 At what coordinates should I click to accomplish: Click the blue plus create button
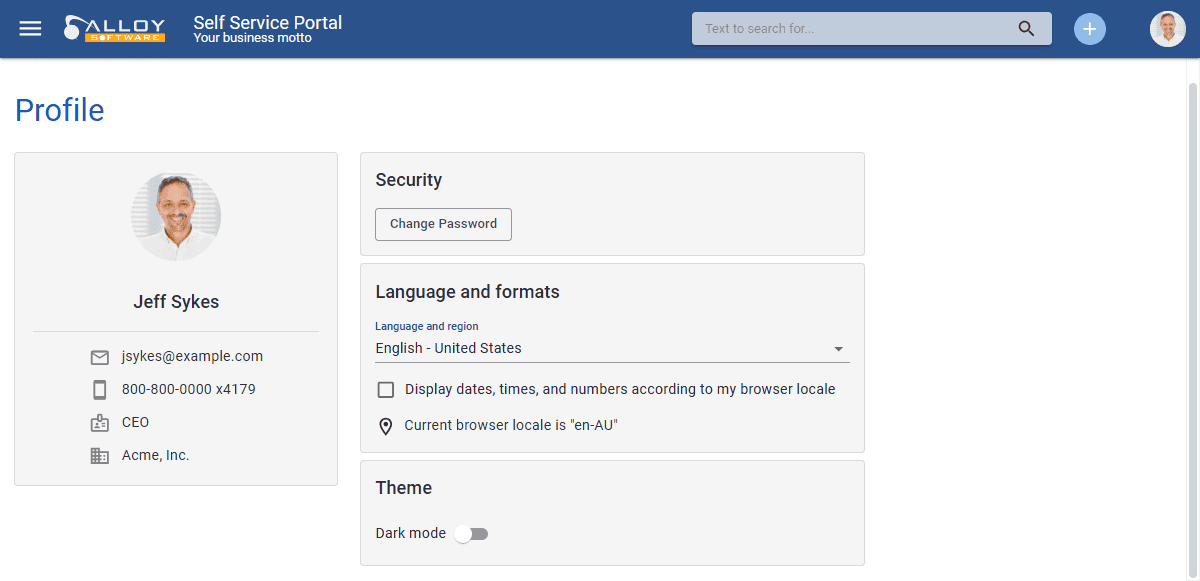[x=1090, y=29]
